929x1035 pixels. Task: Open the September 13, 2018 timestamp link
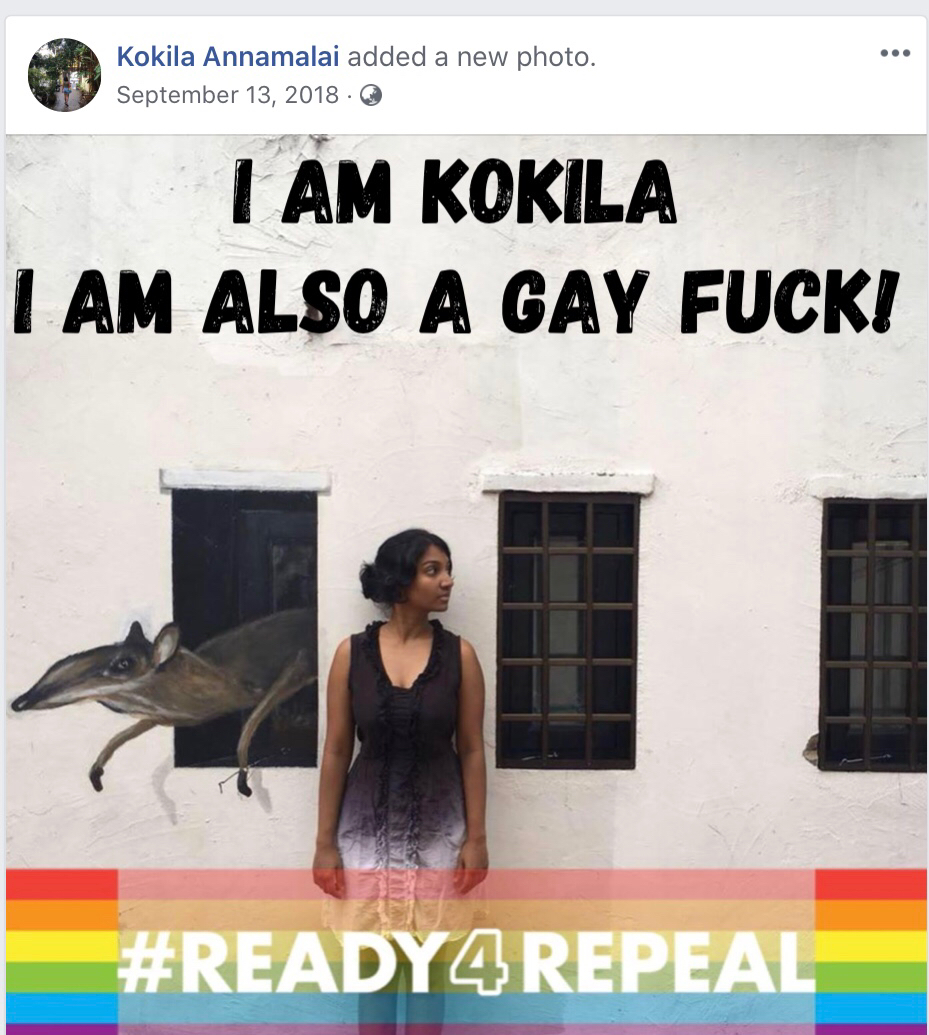coord(227,95)
